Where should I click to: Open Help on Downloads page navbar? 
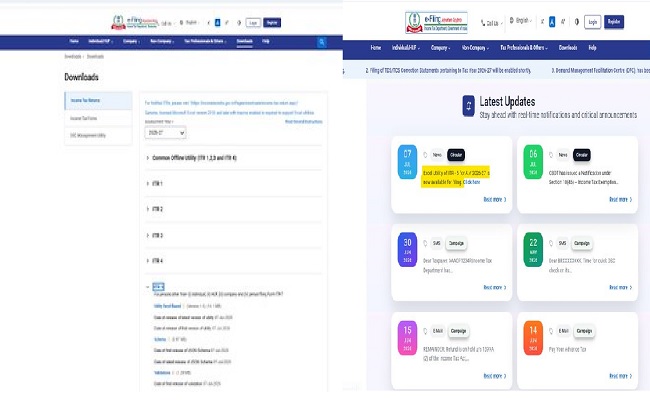click(266, 41)
